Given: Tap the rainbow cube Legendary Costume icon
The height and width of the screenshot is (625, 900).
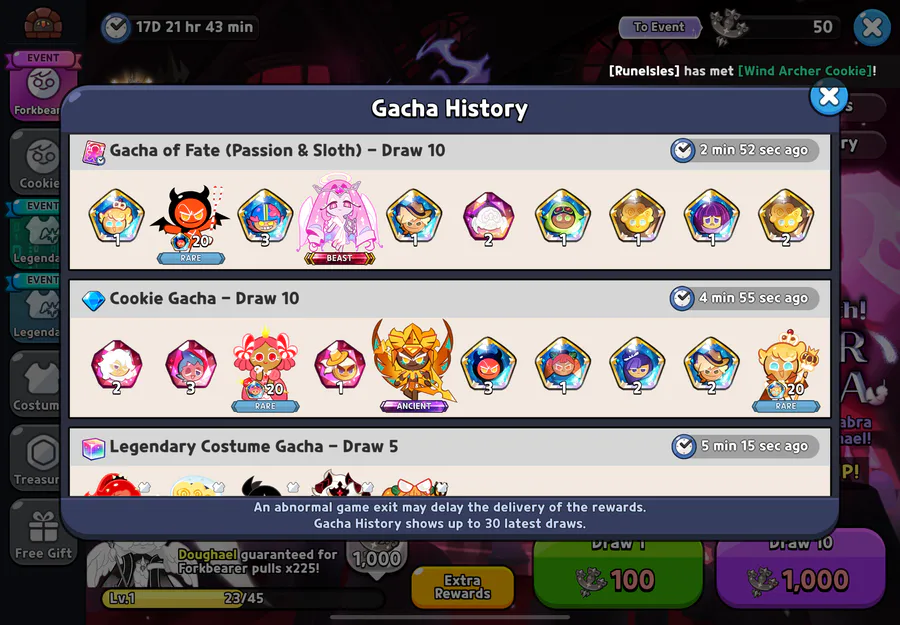Looking at the screenshot, I should click(x=94, y=448).
